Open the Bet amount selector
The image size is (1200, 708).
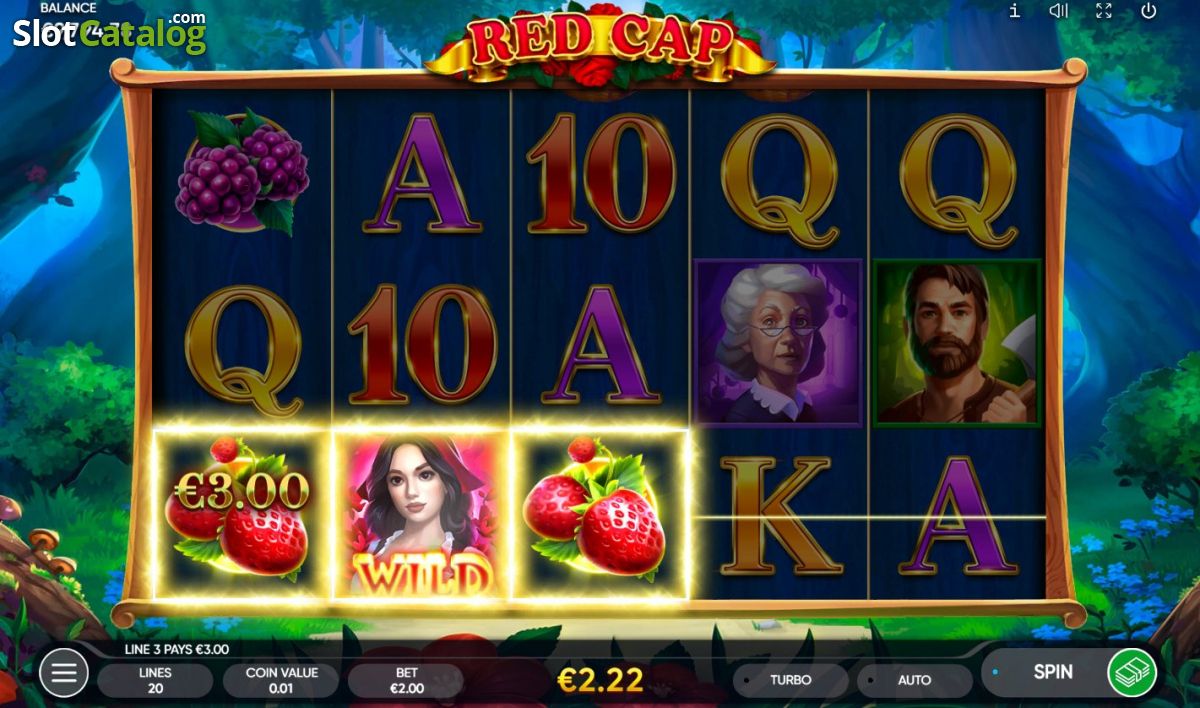tap(406, 680)
